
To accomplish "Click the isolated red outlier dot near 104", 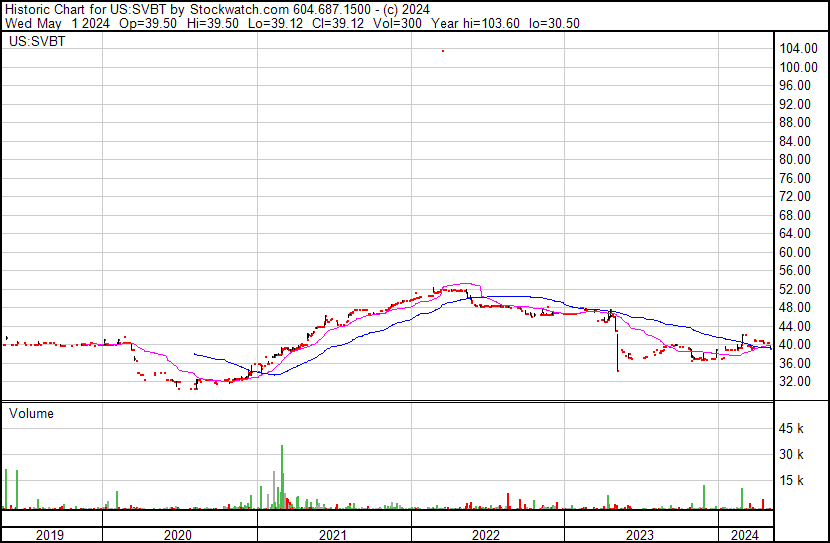I will (443, 50).
